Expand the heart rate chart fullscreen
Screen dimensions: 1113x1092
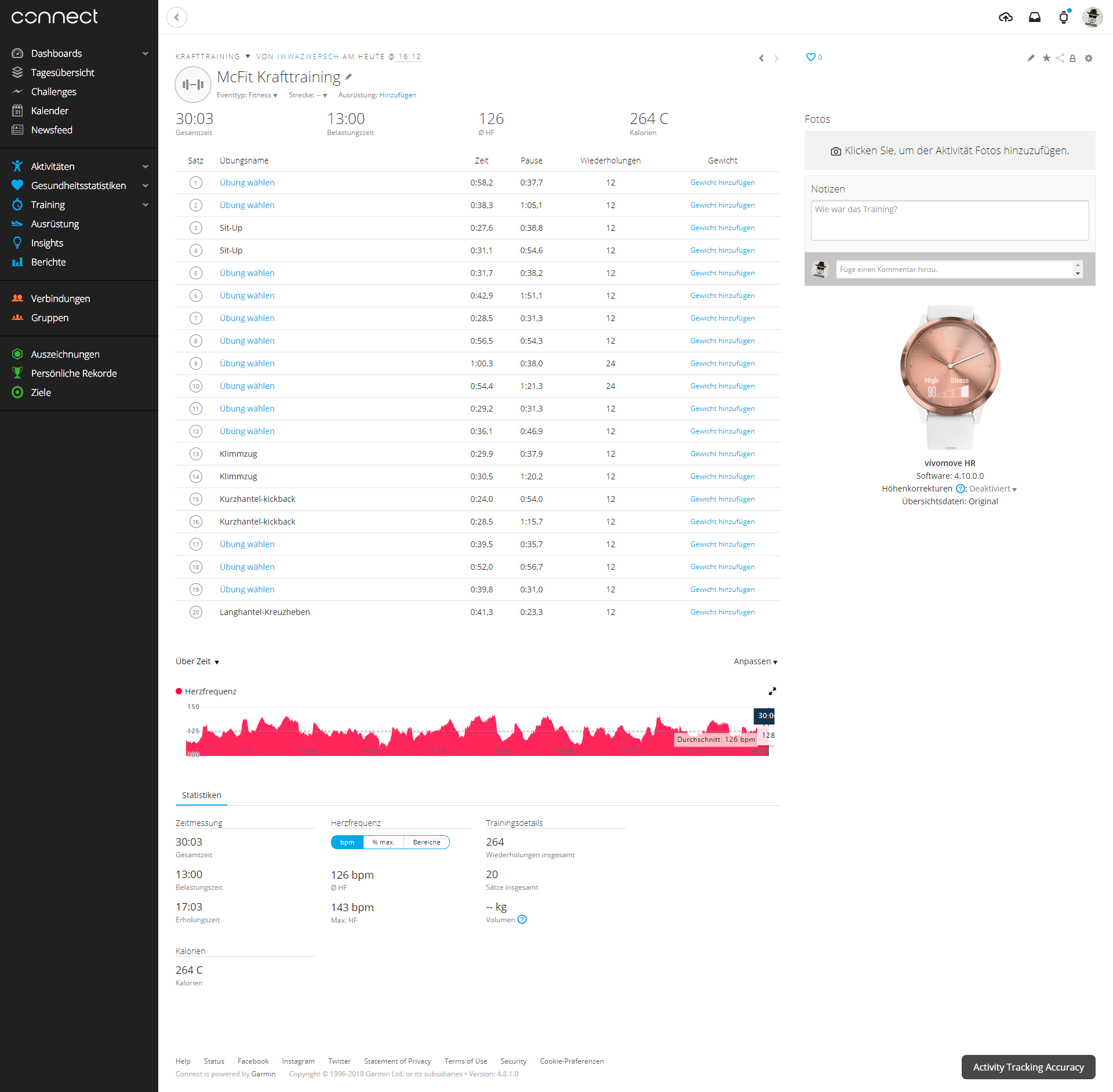[x=772, y=691]
